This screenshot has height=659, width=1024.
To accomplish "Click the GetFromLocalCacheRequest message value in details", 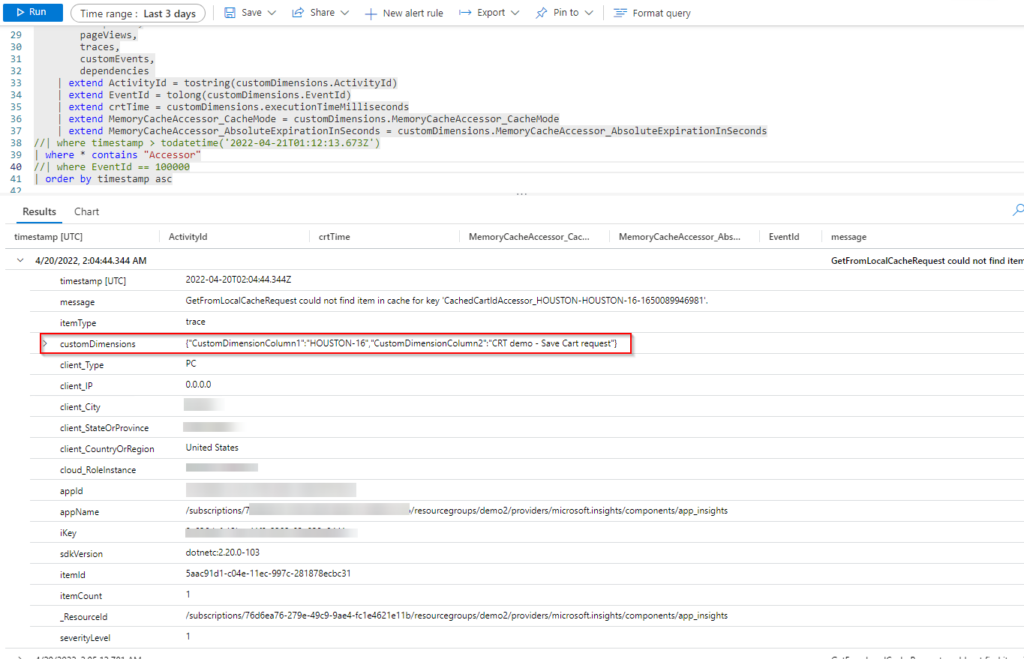I will click(447, 301).
